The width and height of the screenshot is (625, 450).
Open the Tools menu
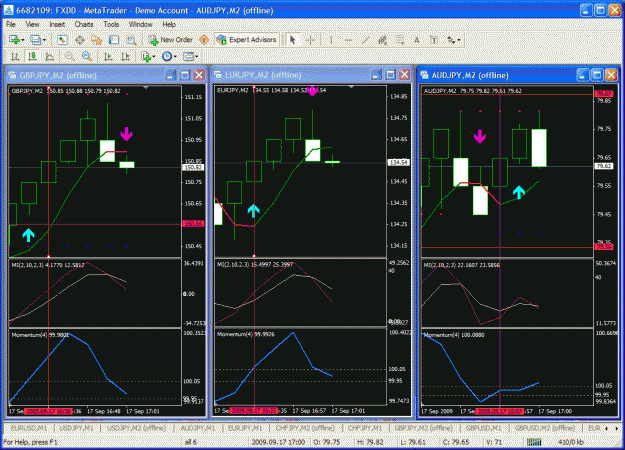click(111, 24)
